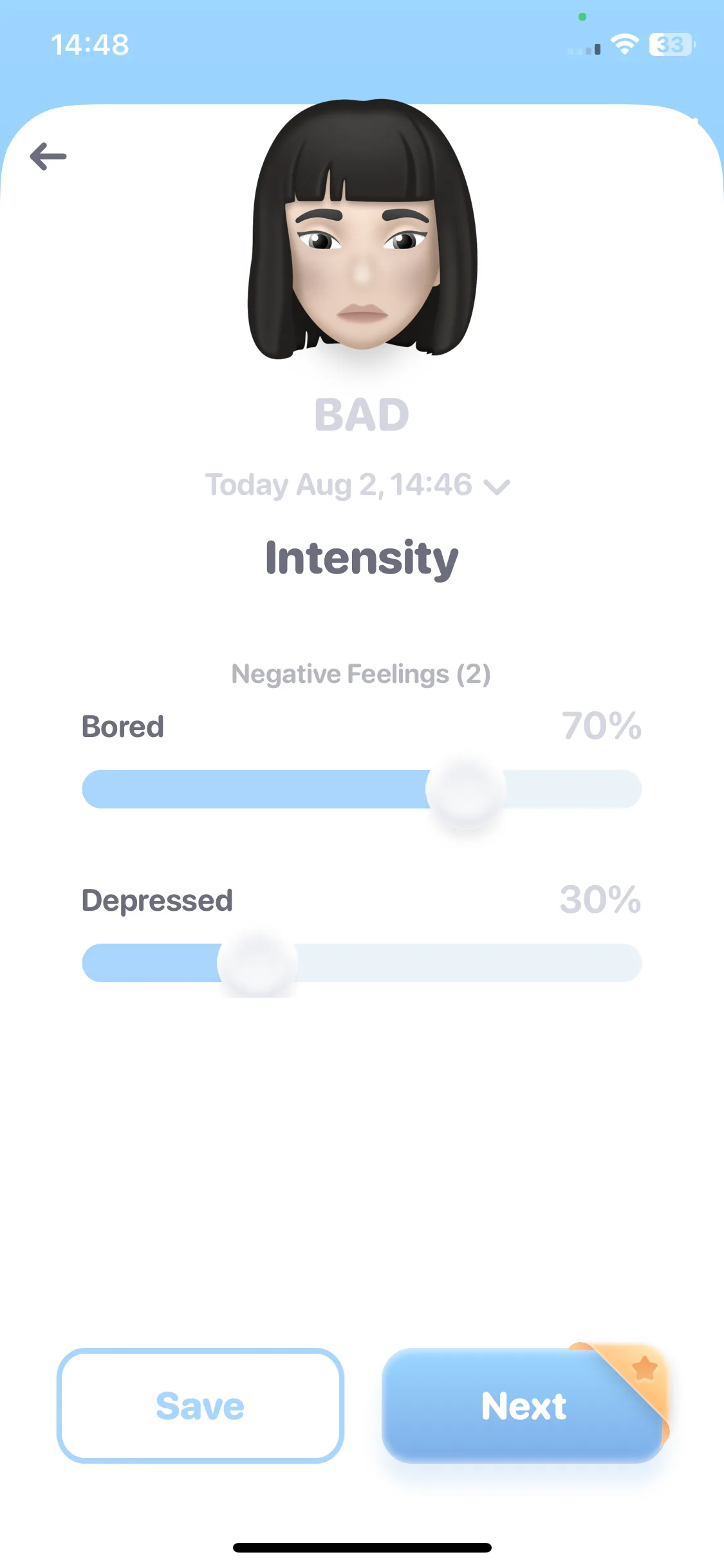Screen dimensions: 724x1568
Task: Tap the status bar clock showing 14:48
Action: coord(90,45)
